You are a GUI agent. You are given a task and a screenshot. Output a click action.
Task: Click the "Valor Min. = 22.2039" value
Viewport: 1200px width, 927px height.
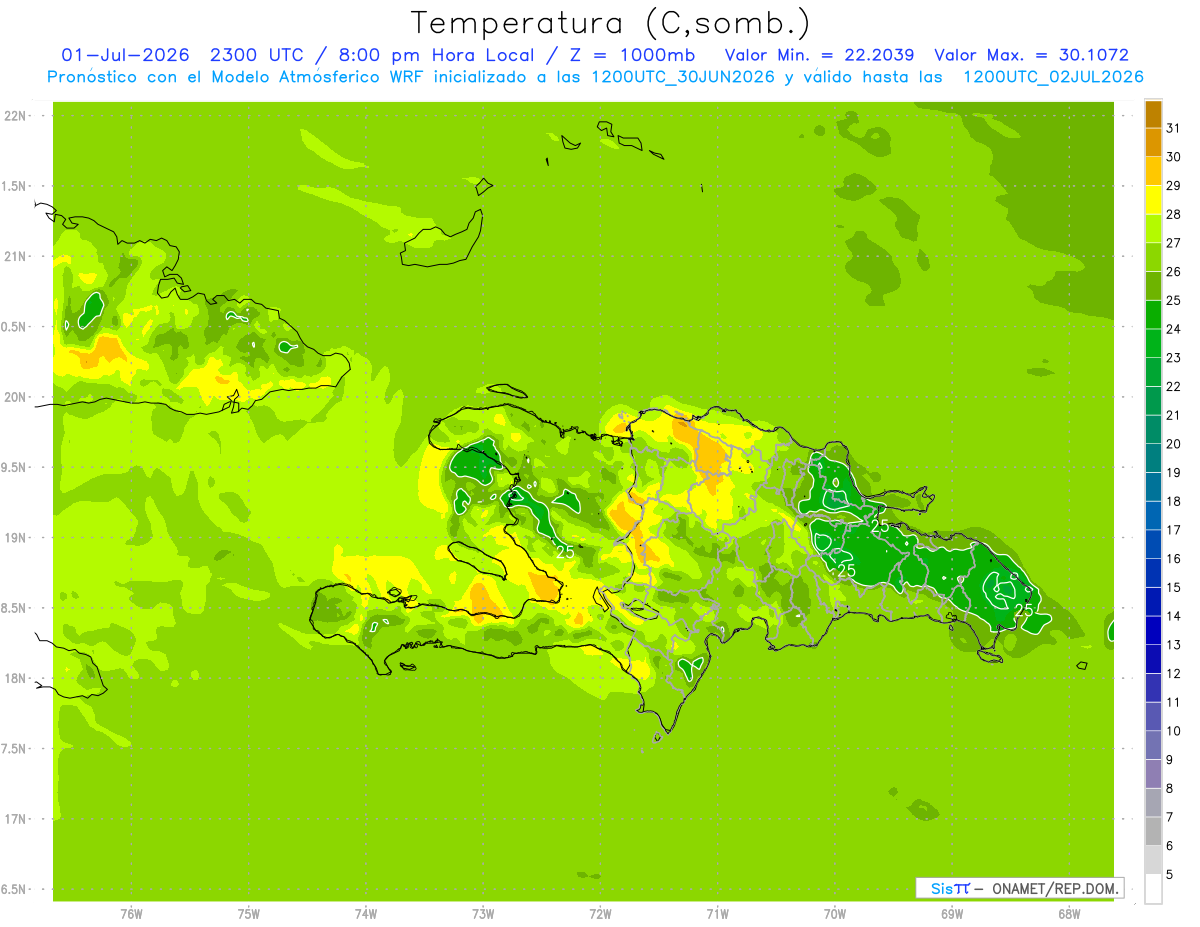(x=819, y=55)
